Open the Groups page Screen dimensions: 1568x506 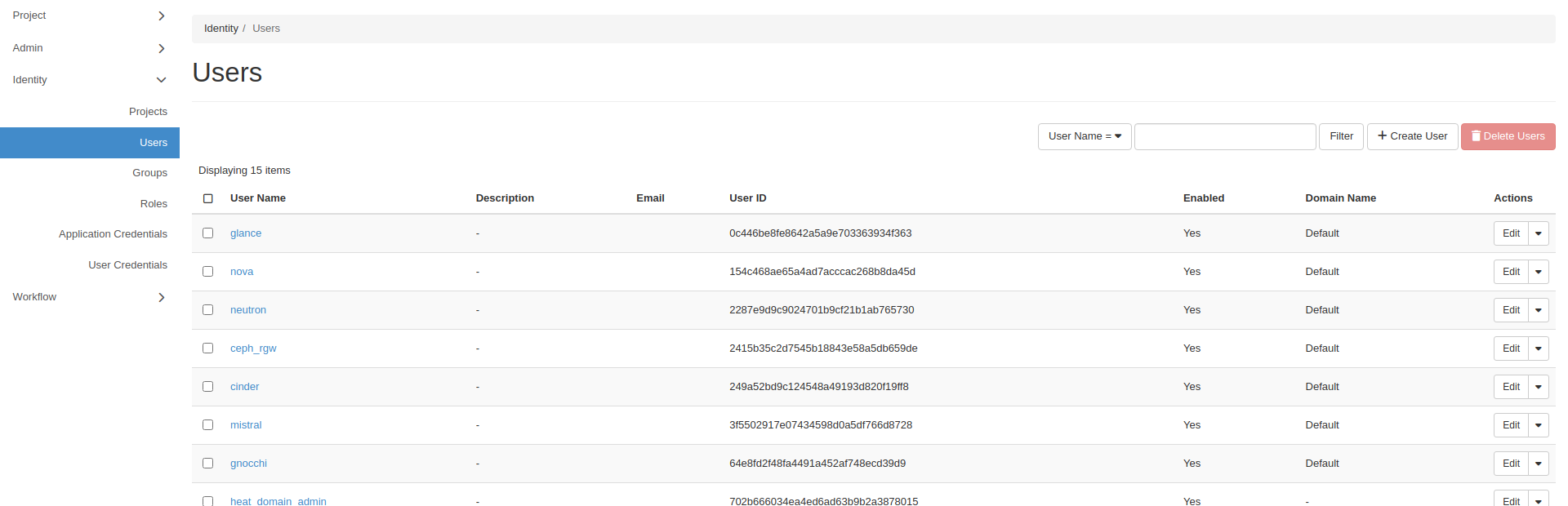149,173
